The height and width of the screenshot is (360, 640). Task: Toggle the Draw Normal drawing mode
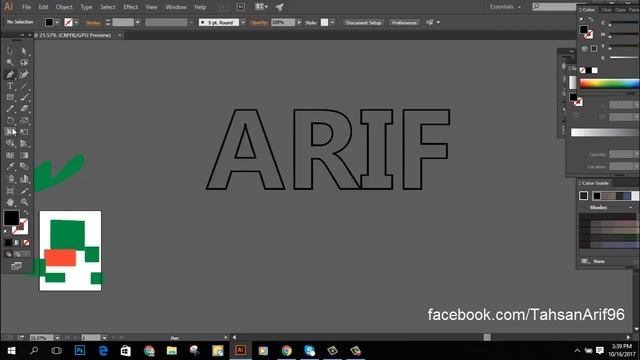[9, 254]
